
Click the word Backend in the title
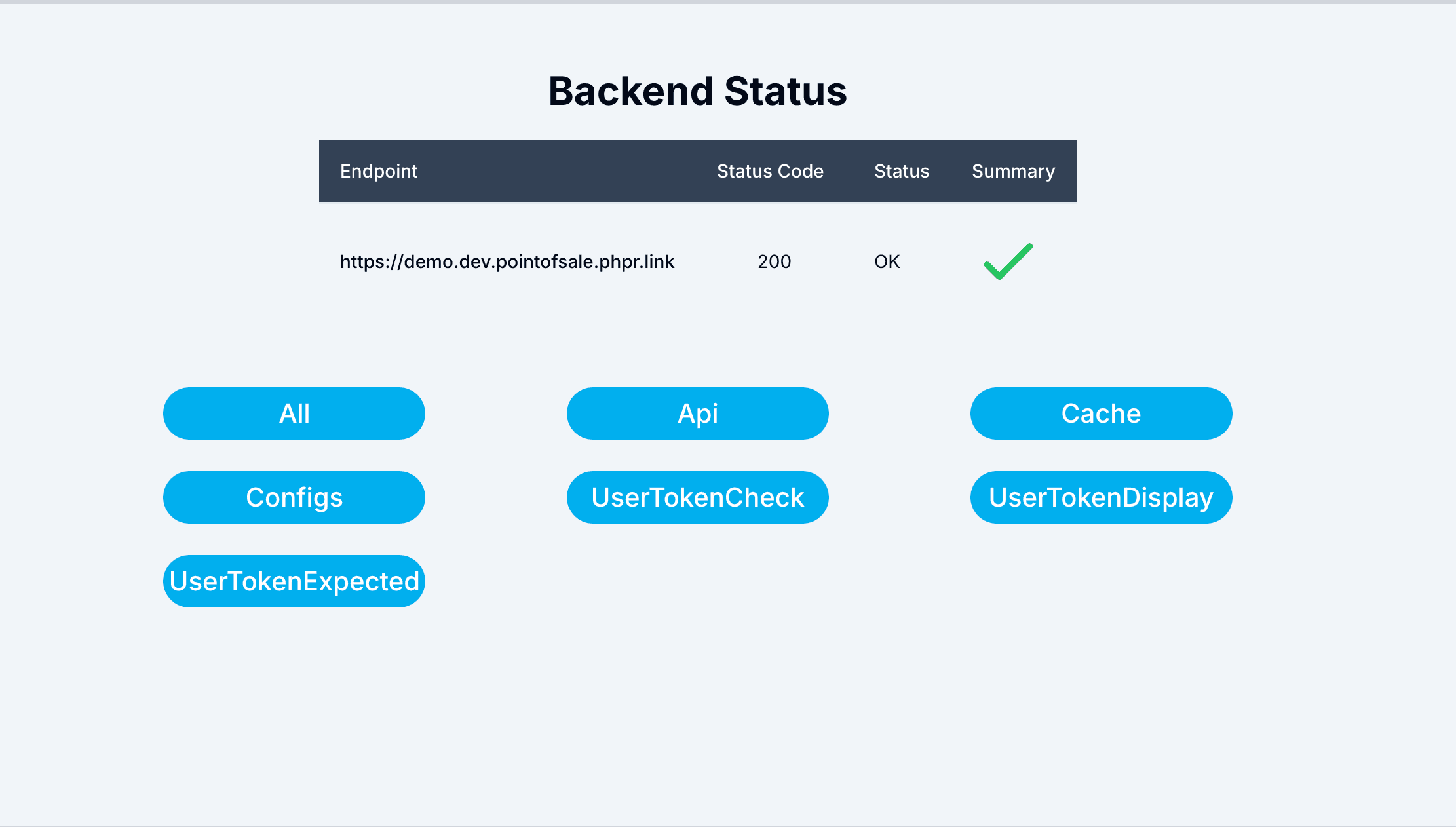[x=630, y=90]
